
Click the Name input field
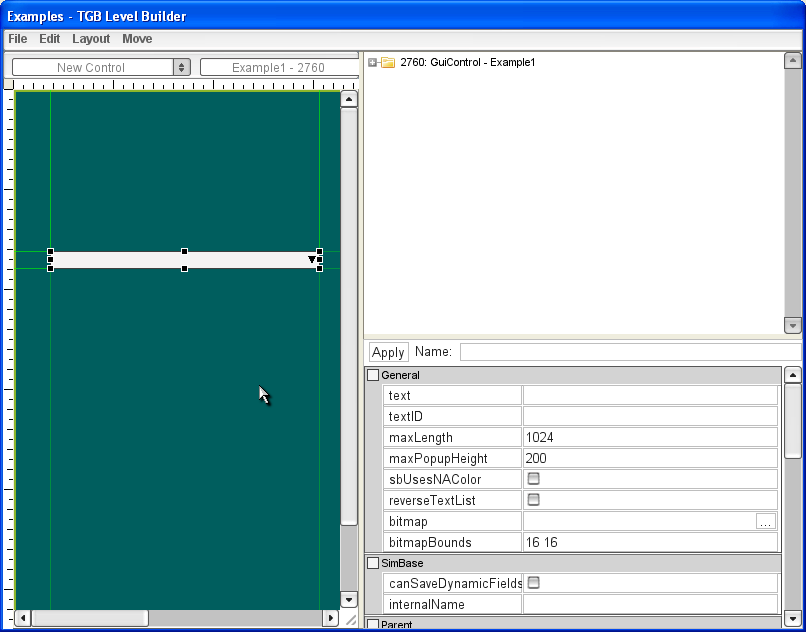coord(630,352)
